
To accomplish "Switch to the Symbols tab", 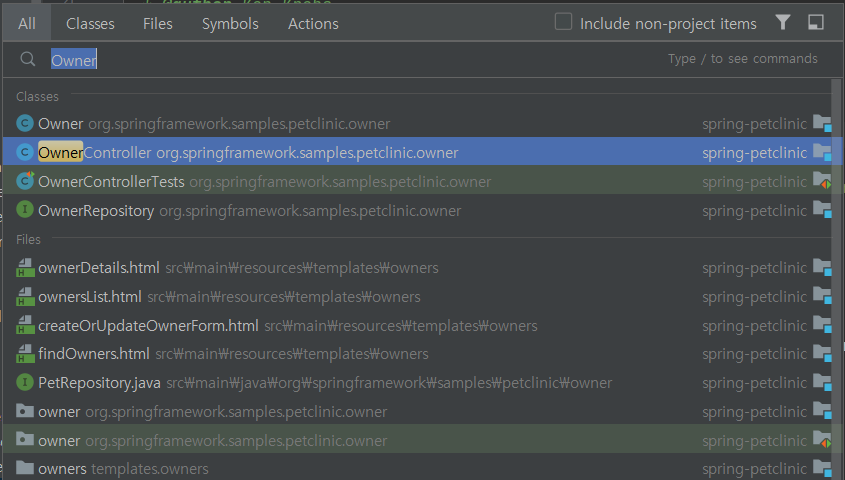I will (230, 24).
